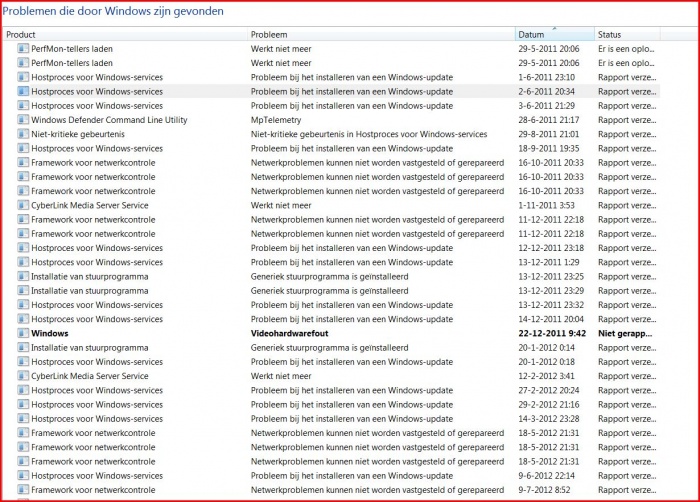Click 'Niet-kritieke gebeurtenis in Hostproces voor Windows-services'
Image resolution: width=700 pixels, height=502 pixels.
point(369,134)
